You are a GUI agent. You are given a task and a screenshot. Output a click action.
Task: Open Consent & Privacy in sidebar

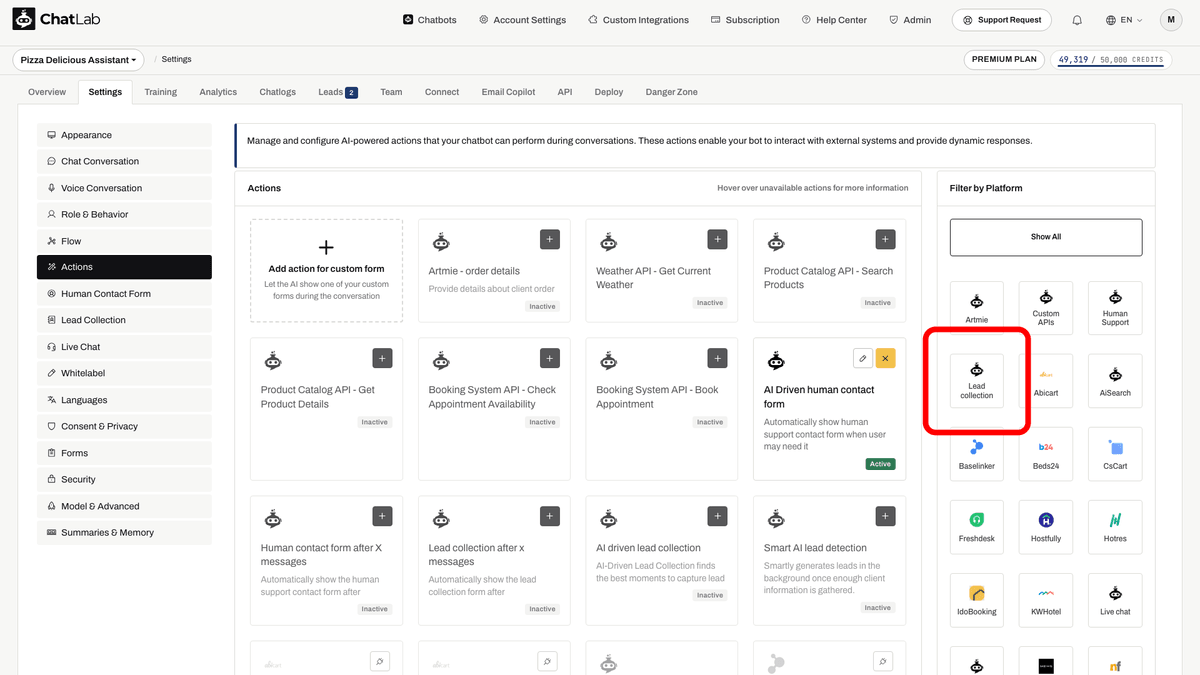point(124,426)
